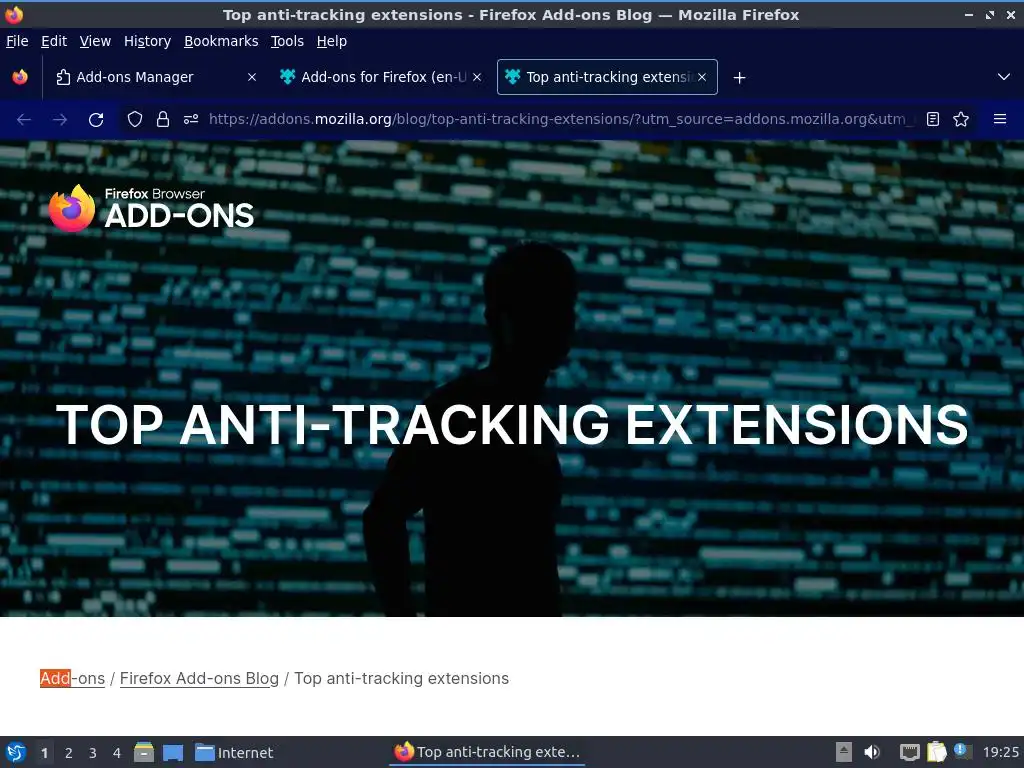This screenshot has height=768, width=1024.
Task: Open the removable media tray icon
Action: click(844, 752)
